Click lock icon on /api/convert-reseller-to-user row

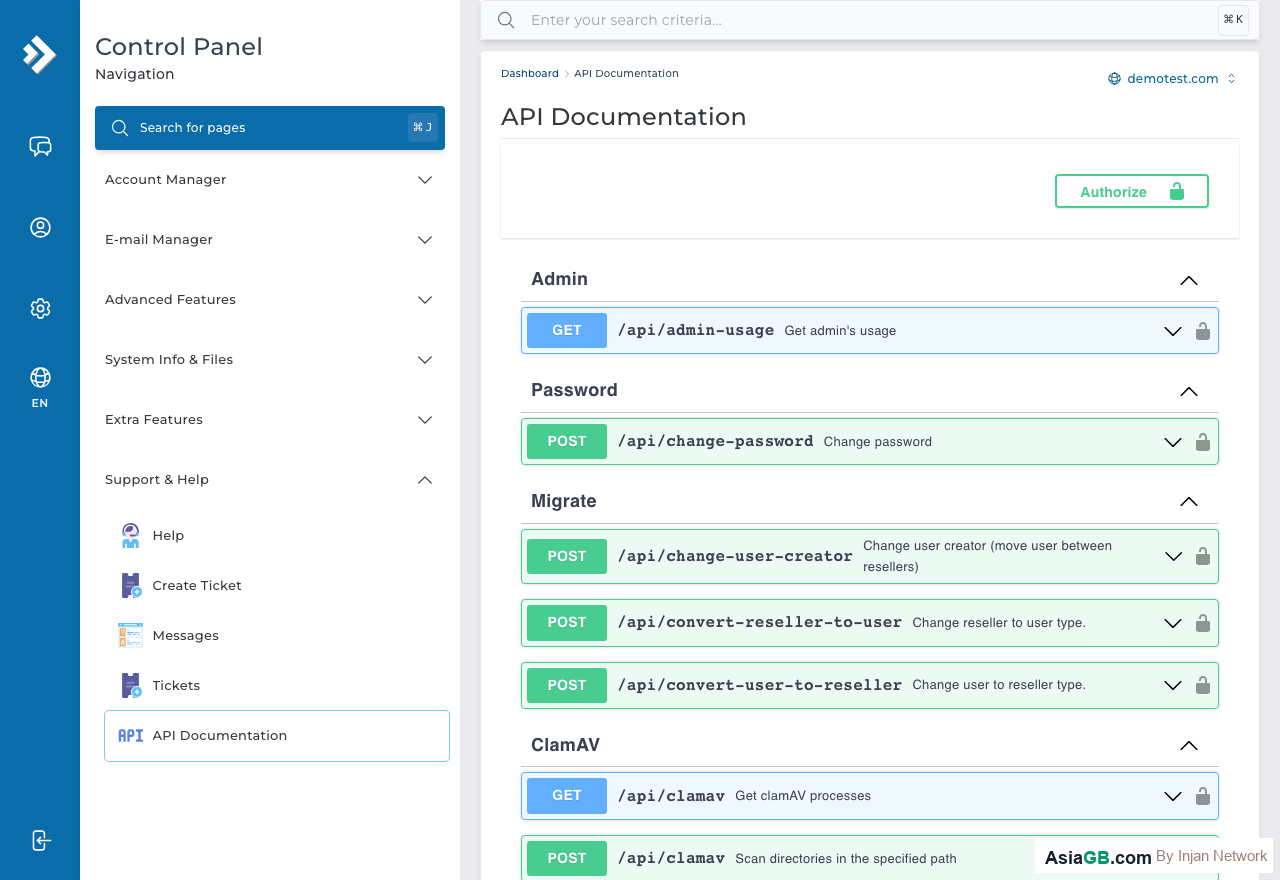click(x=1203, y=623)
